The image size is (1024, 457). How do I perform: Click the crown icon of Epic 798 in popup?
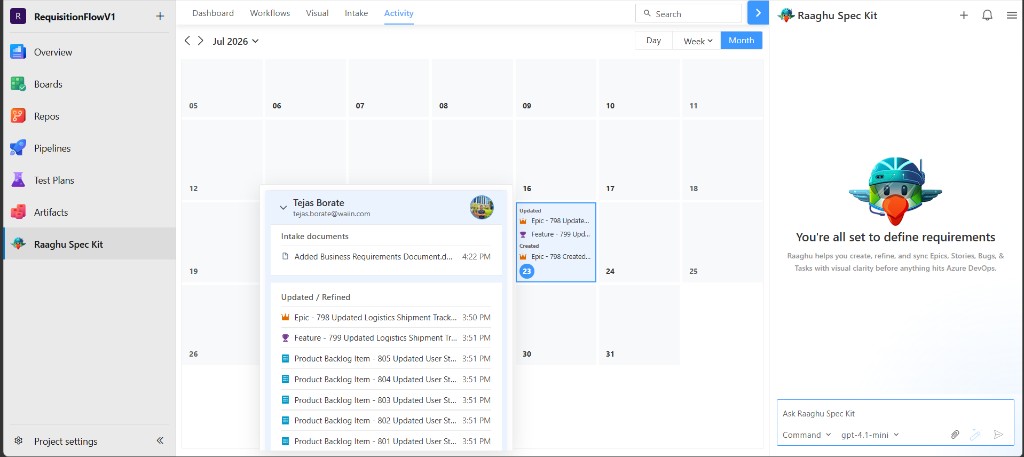pyautogui.click(x=285, y=317)
